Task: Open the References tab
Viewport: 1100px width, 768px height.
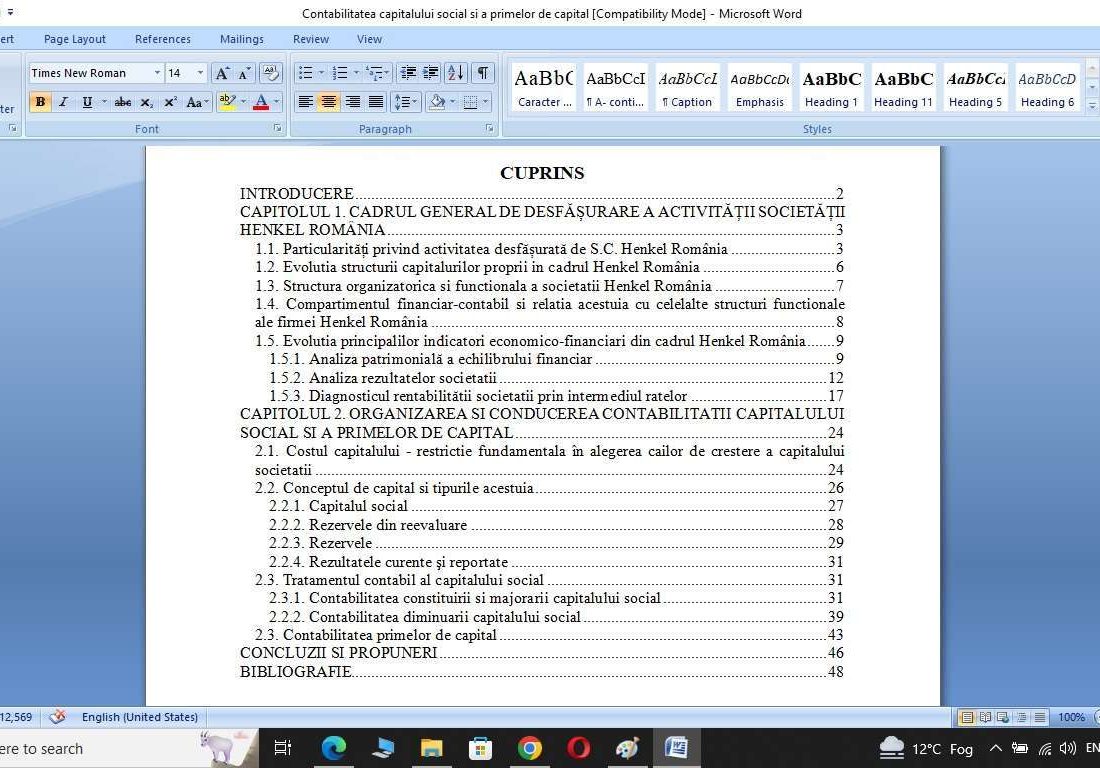Action: 163,39
